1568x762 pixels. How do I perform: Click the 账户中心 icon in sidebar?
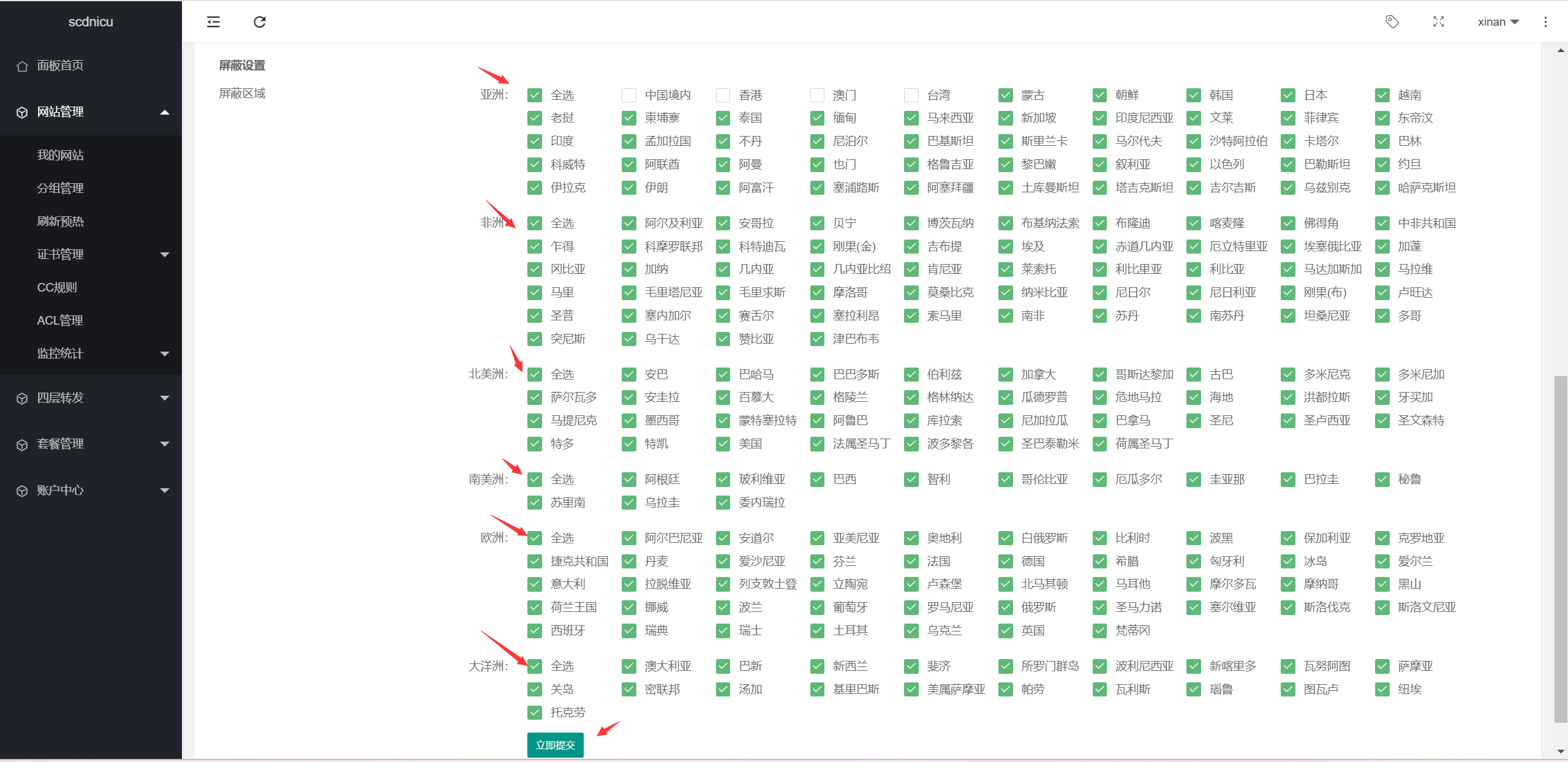click(22, 489)
